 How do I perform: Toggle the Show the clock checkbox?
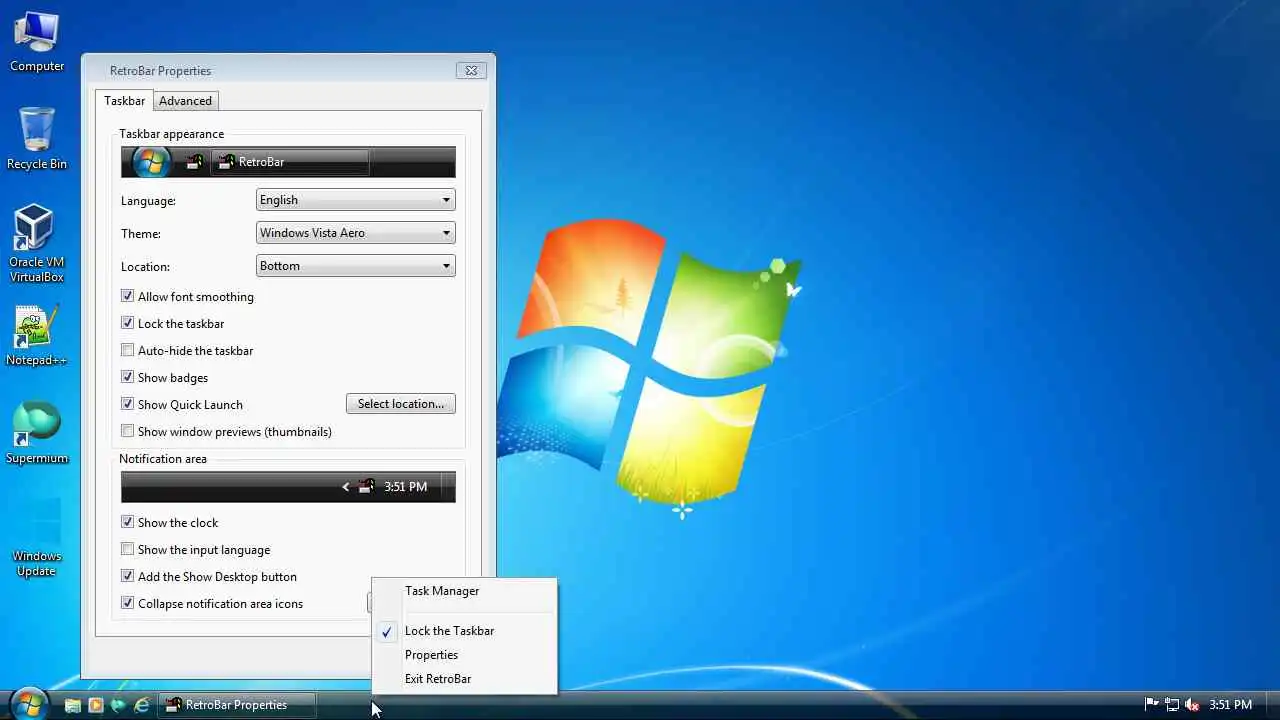click(127, 522)
